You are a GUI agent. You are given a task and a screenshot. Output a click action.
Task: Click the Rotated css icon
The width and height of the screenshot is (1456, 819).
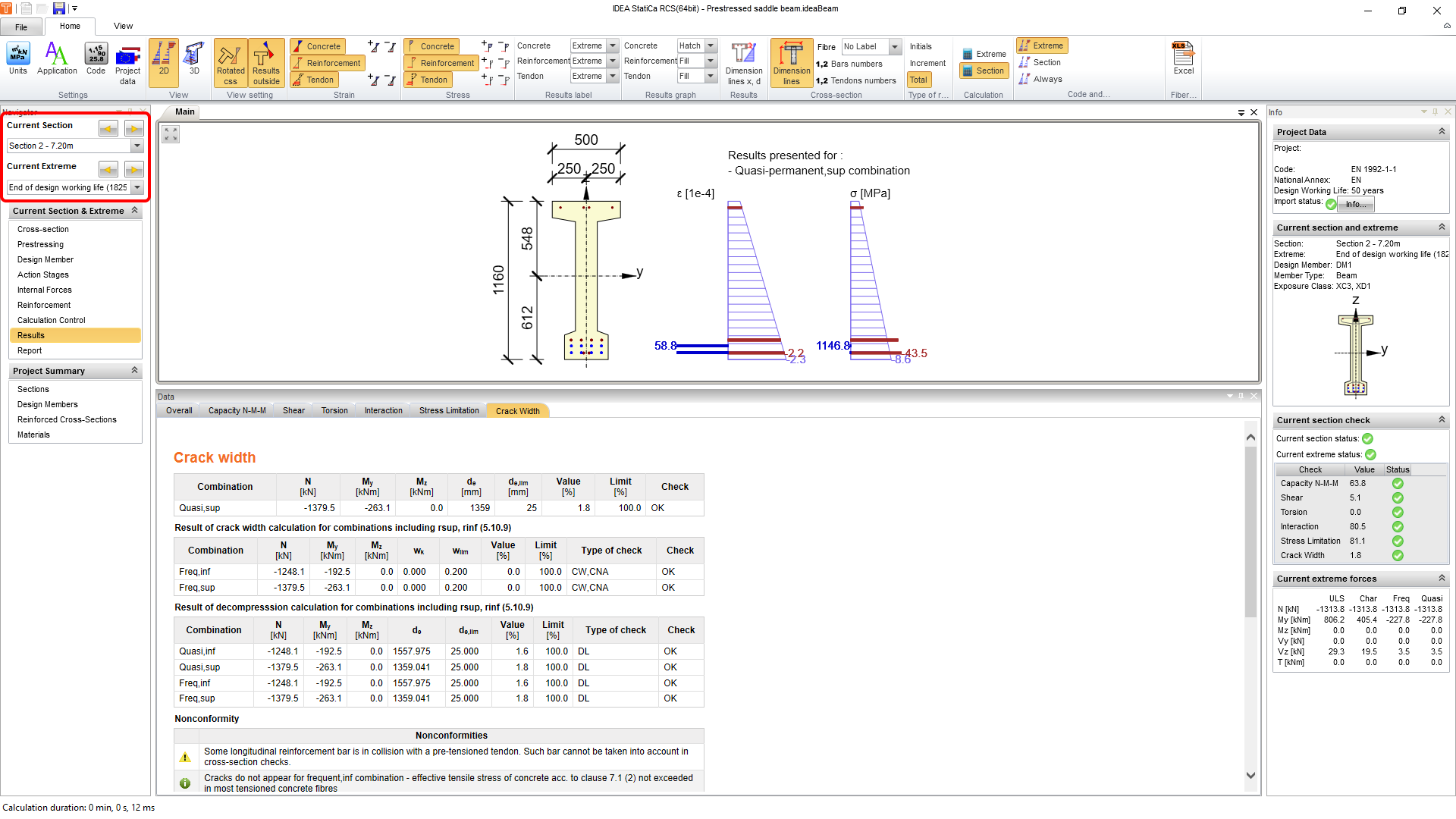[x=231, y=63]
